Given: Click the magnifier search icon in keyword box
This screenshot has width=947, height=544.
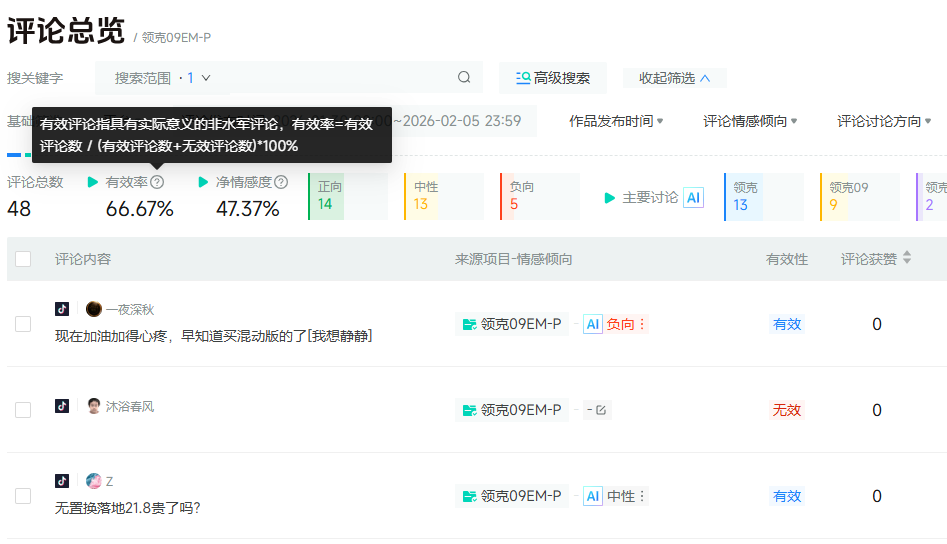Looking at the screenshot, I should tap(464, 78).
